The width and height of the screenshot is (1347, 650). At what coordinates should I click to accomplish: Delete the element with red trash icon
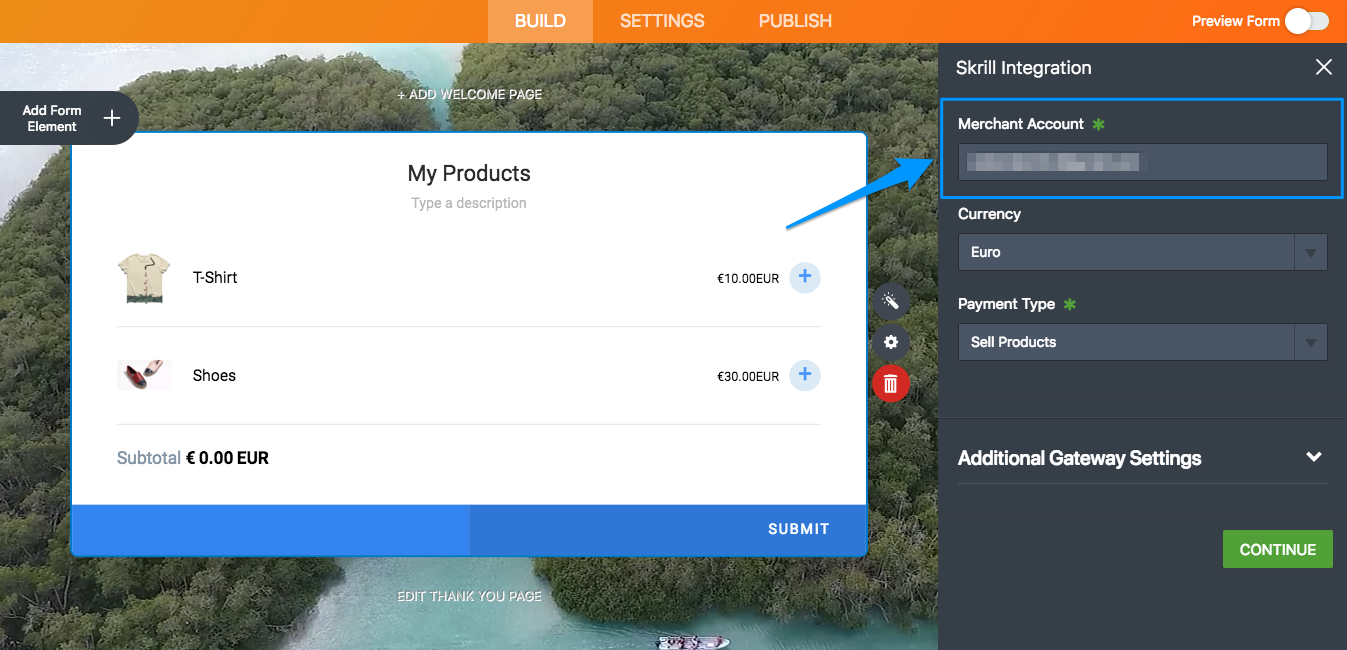pyautogui.click(x=891, y=383)
